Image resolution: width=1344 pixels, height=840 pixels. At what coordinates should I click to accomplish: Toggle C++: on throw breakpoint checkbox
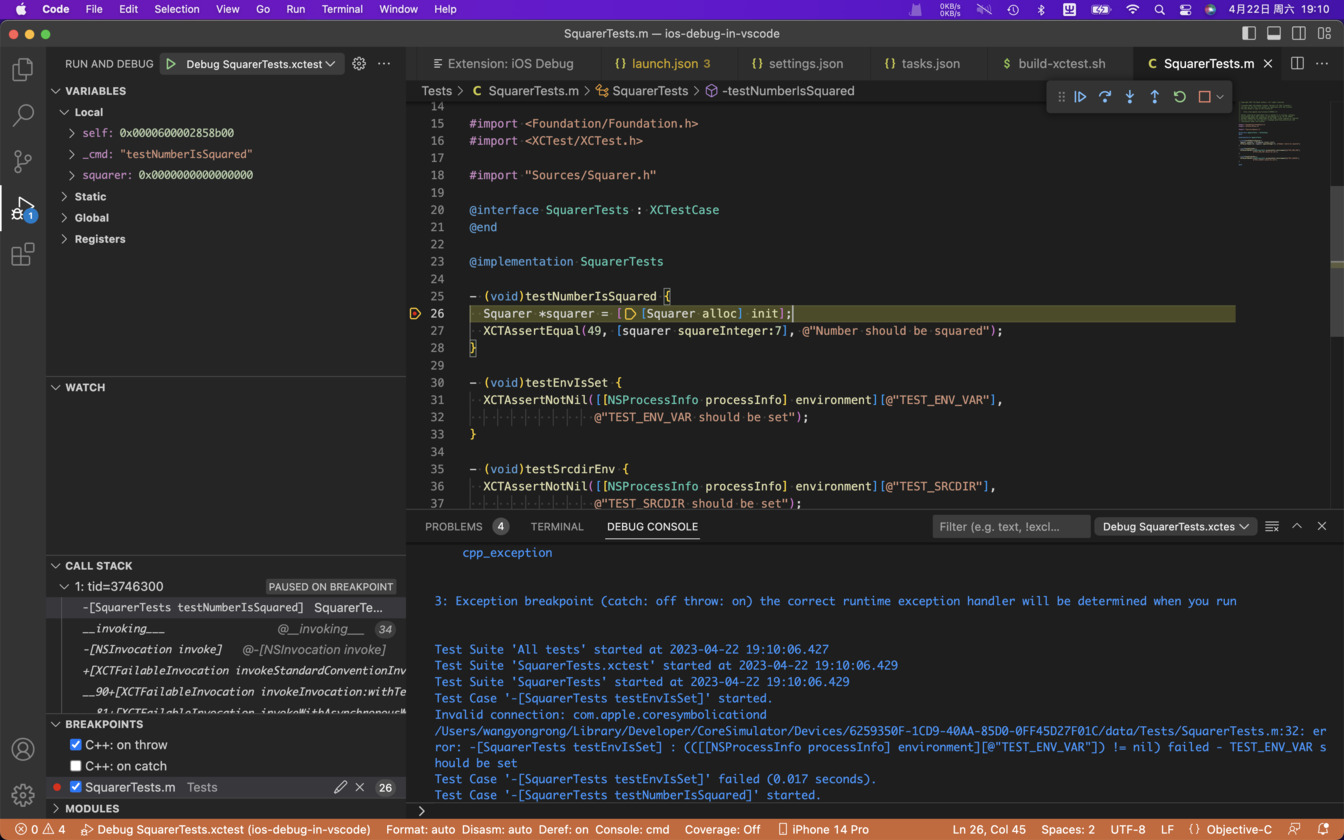[x=75, y=745]
